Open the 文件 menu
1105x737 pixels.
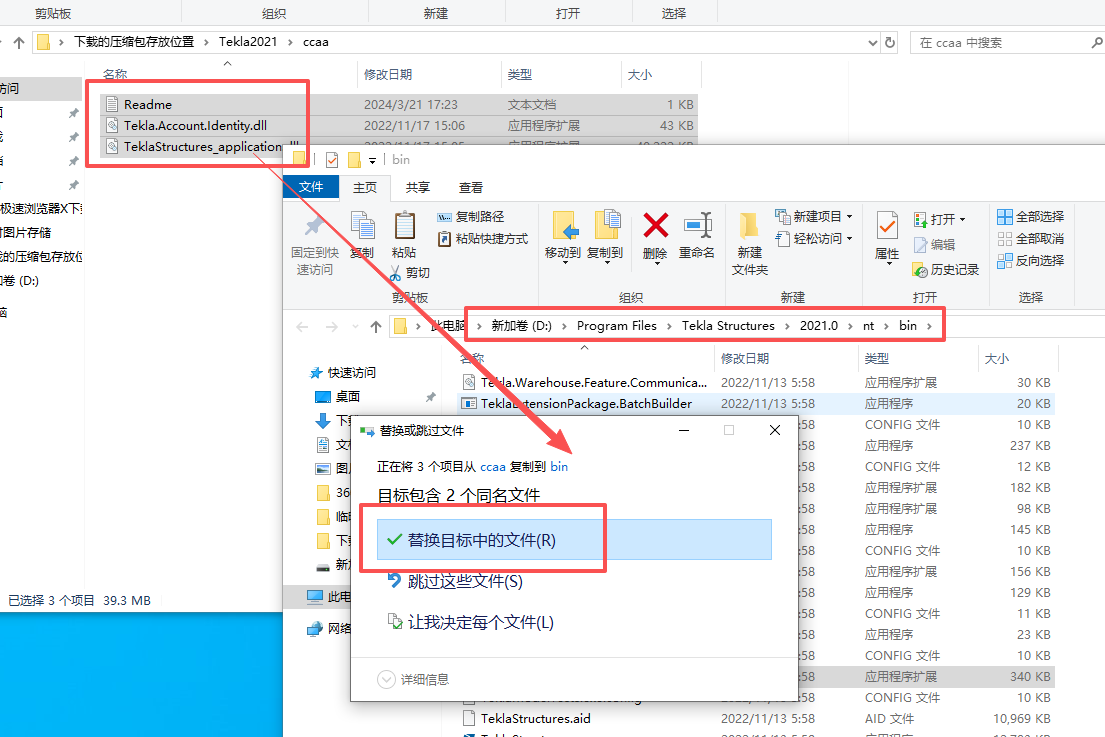(x=311, y=187)
